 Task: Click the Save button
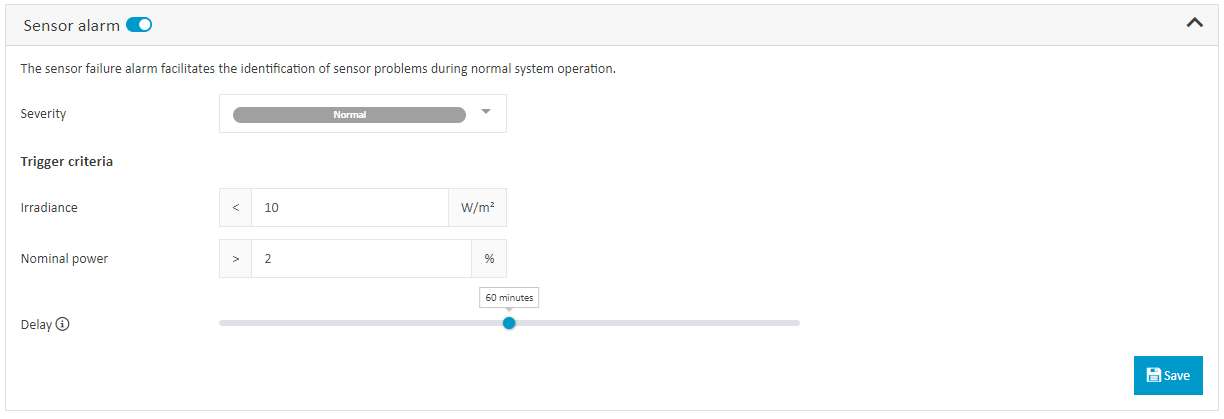click(1168, 375)
